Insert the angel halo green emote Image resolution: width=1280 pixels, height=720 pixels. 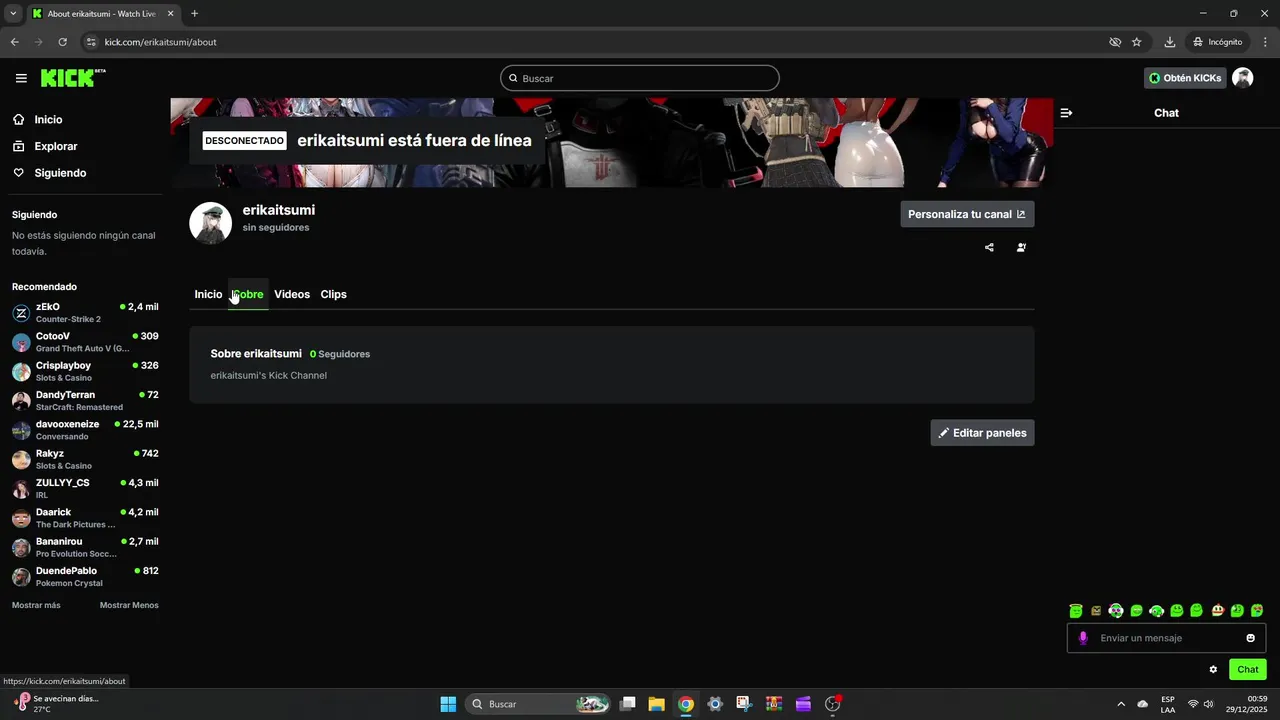(x=1076, y=611)
